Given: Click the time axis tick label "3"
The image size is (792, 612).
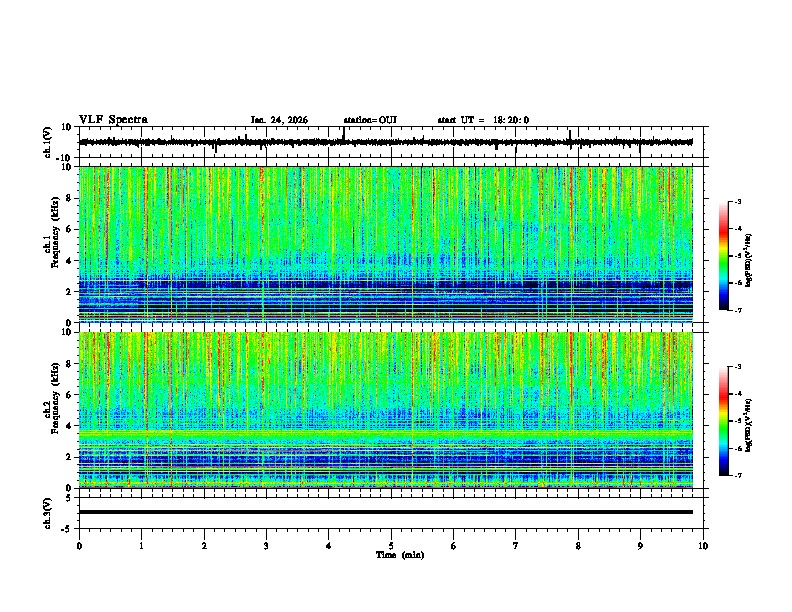Looking at the screenshot, I should [x=266, y=546].
